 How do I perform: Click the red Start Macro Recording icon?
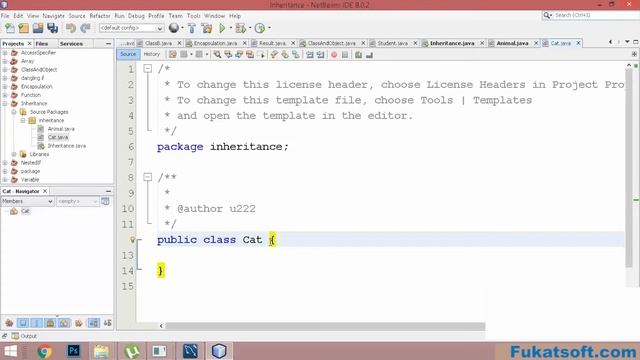coord(334,54)
